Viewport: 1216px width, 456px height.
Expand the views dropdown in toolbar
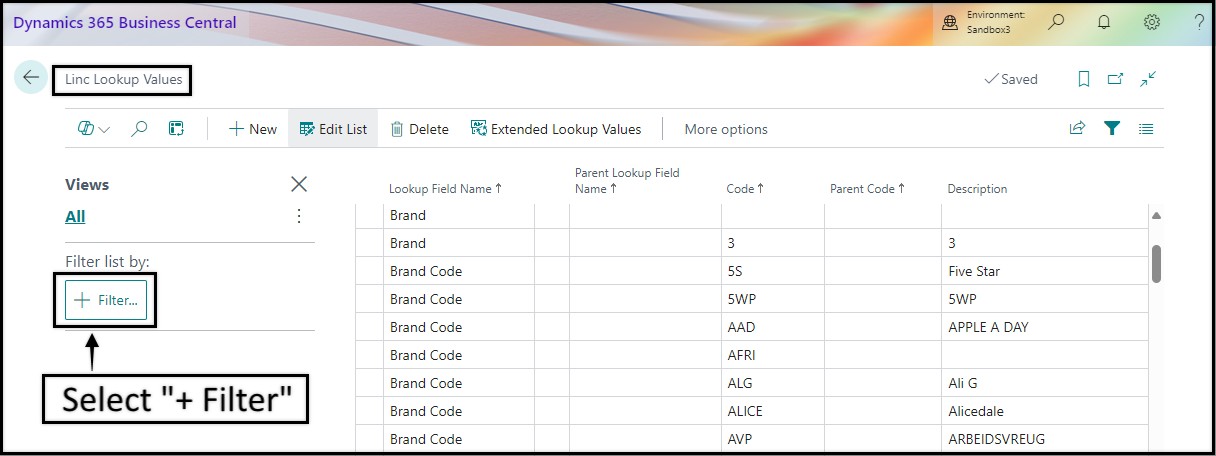pos(94,129)
